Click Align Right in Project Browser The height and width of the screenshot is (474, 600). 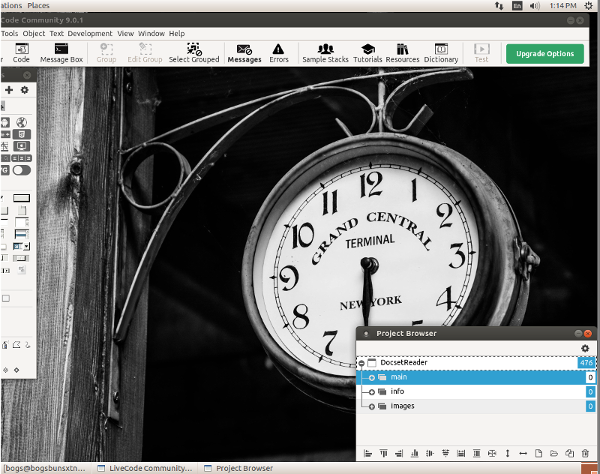pos(399,453)
